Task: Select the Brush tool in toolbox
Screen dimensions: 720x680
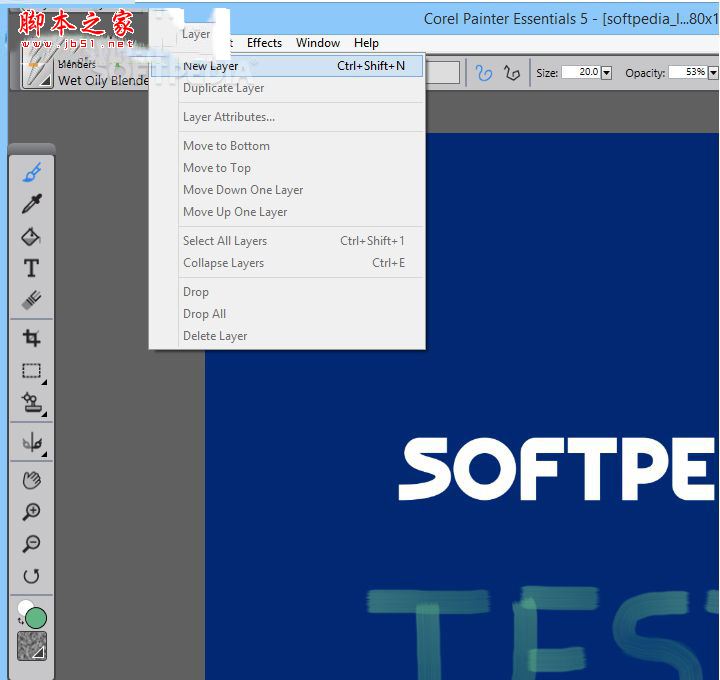Action: click(x=32, y=173)
